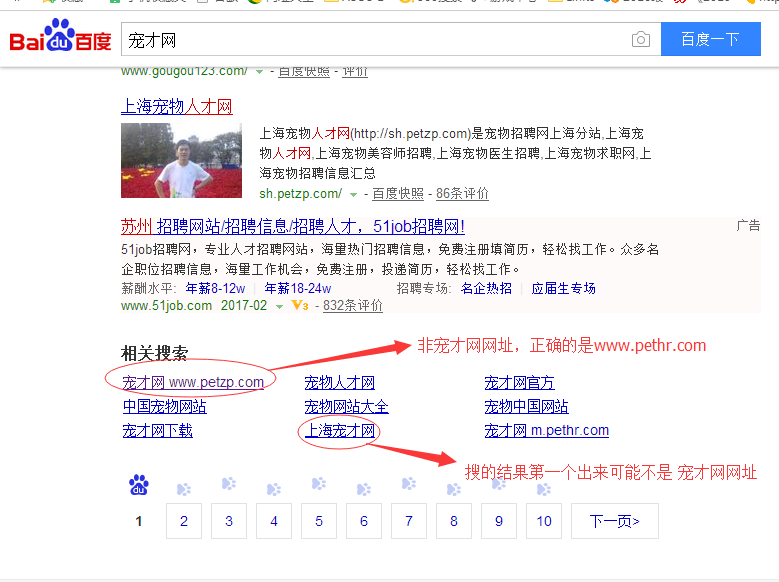Open the 51job招聘网 ad title link
779x582 pixels.
(x=293, y=227)
